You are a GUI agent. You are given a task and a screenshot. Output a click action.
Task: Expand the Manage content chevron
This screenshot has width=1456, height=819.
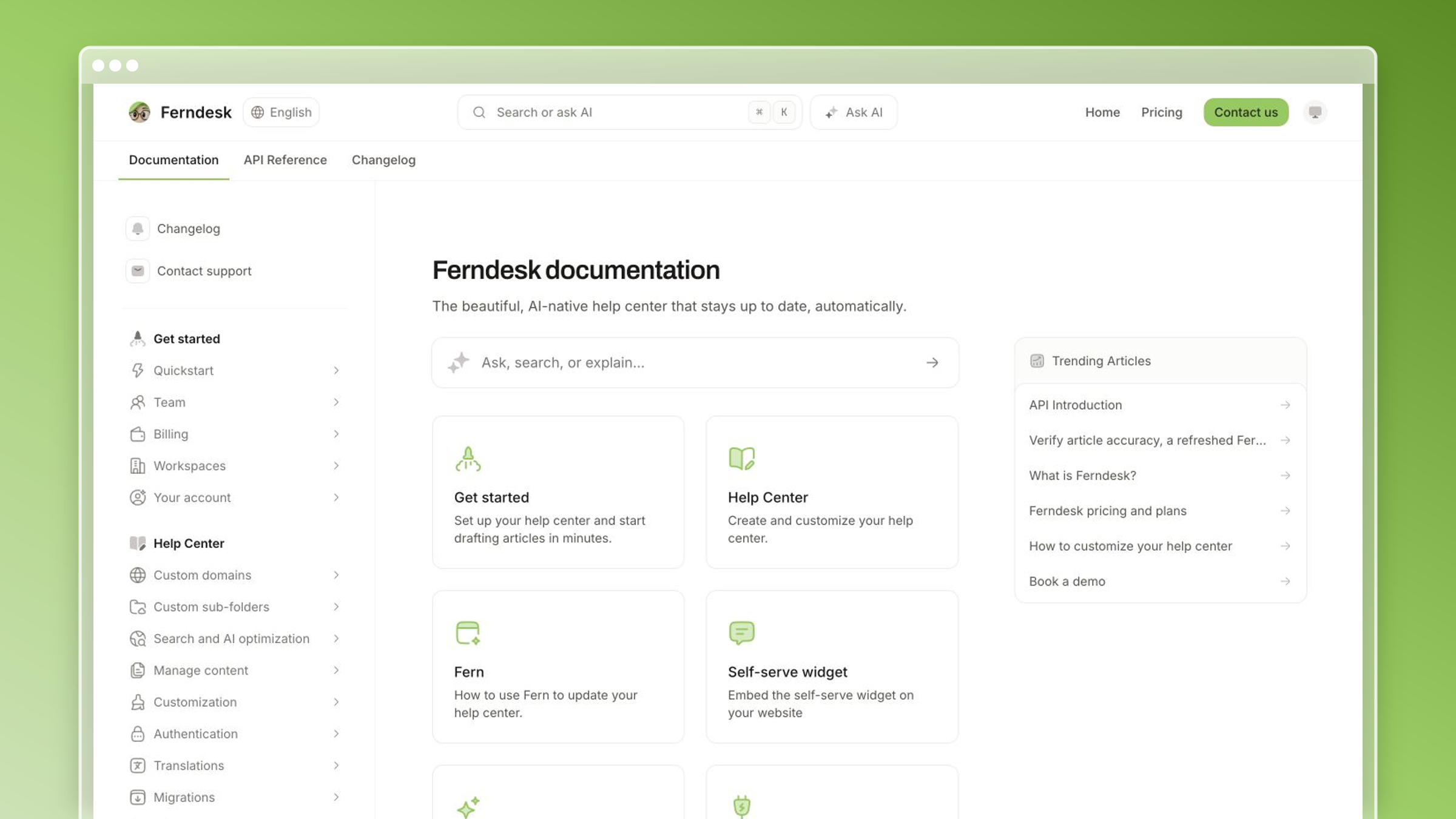click(x=336, y=670)
